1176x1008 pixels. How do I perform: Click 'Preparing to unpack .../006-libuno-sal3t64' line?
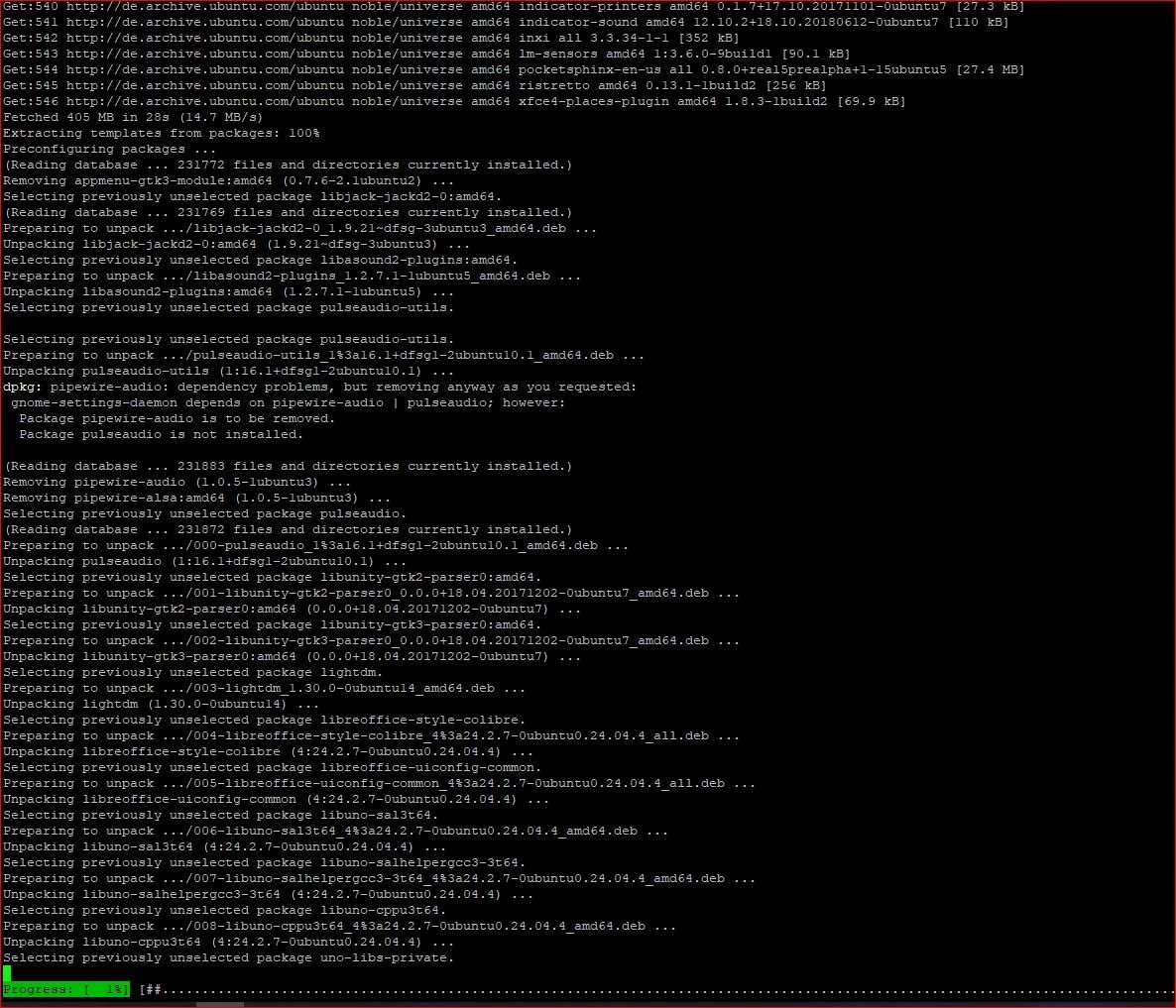[335, 832]
